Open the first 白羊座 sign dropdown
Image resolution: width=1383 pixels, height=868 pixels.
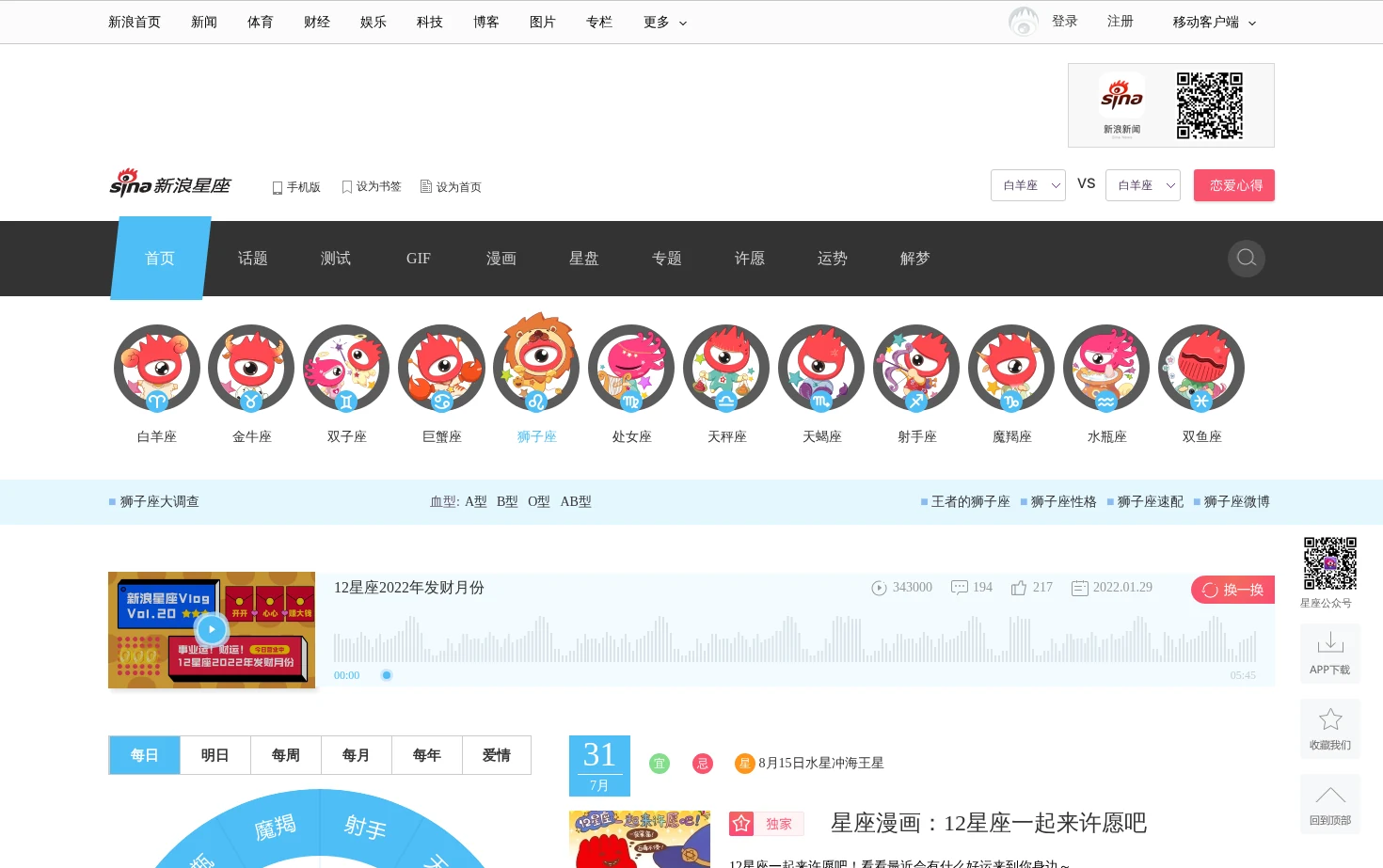tap(1028, 185)
